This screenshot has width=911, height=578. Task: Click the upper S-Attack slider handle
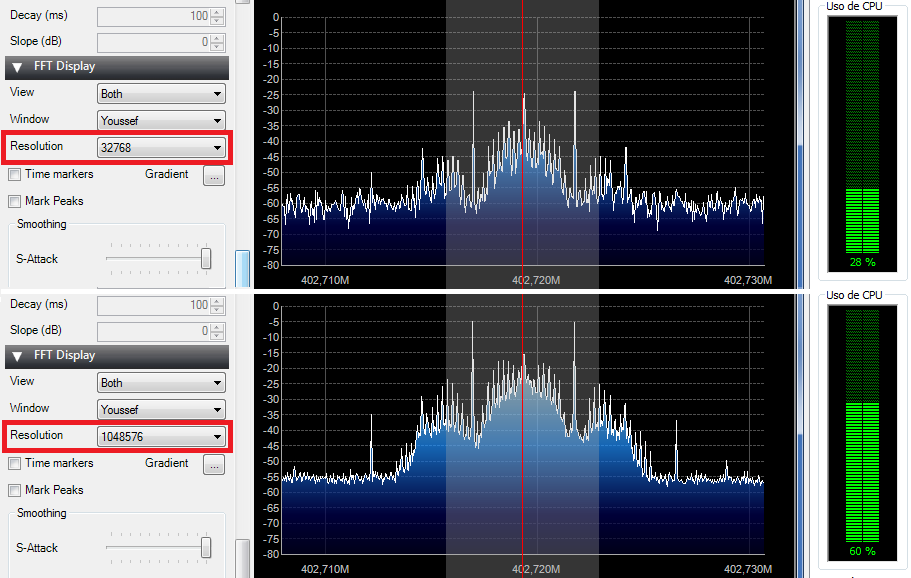coord(206,259)
